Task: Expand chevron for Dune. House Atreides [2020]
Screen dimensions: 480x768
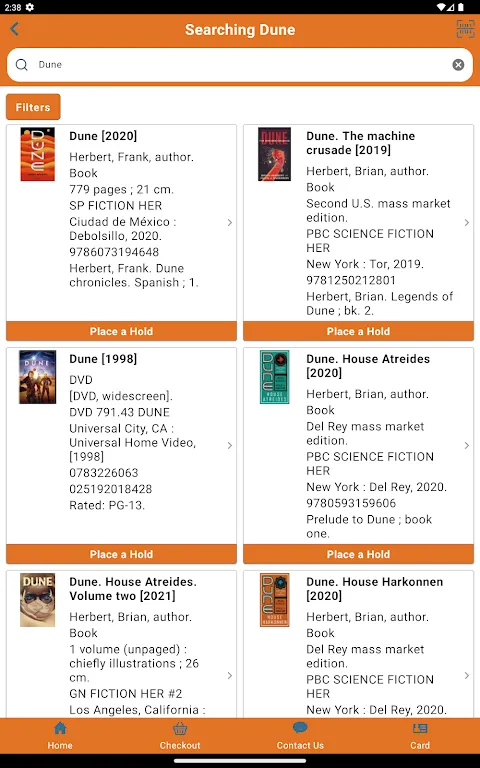Action: (x=467, y=445)
